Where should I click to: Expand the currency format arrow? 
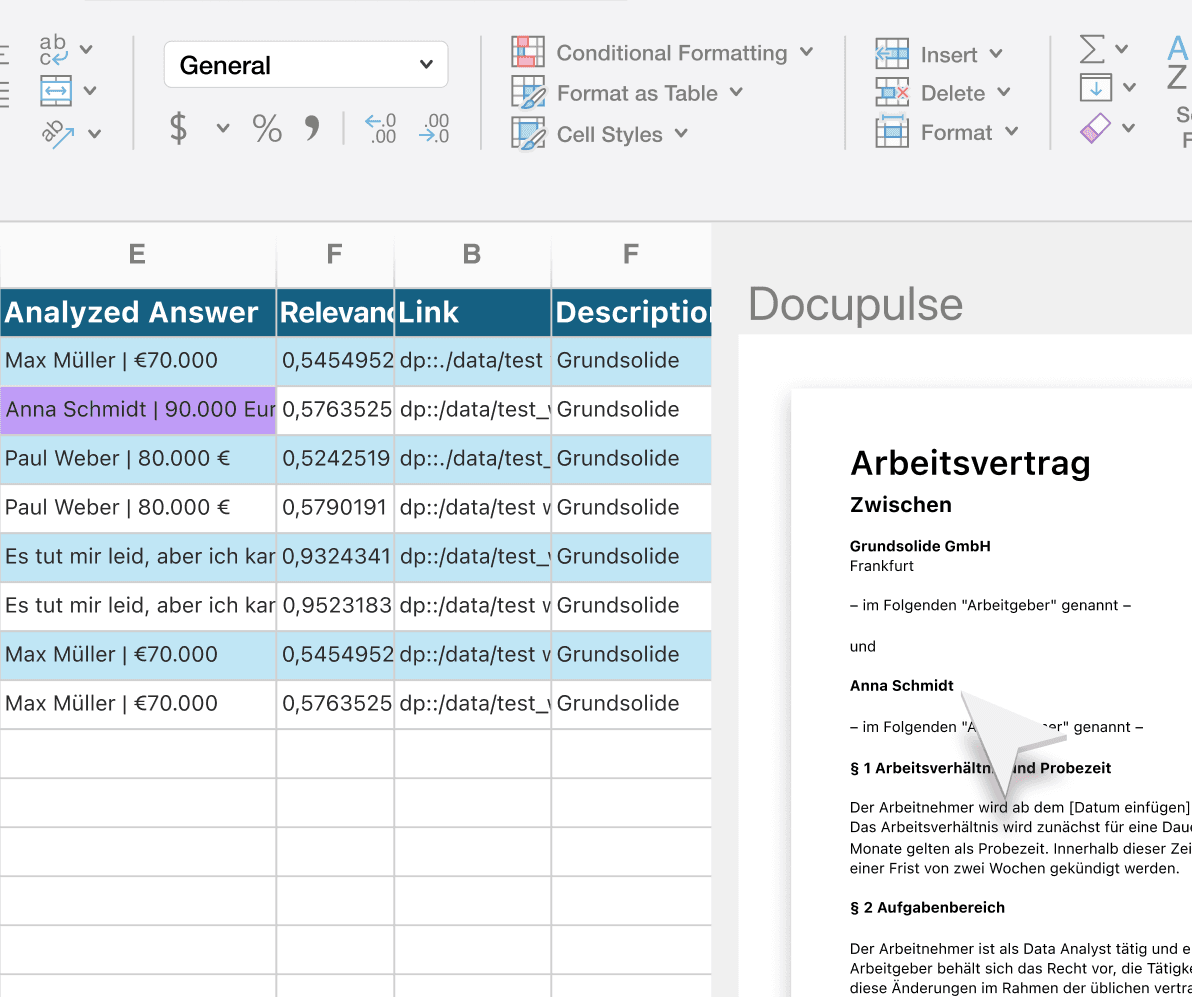(x=223, y=128)
